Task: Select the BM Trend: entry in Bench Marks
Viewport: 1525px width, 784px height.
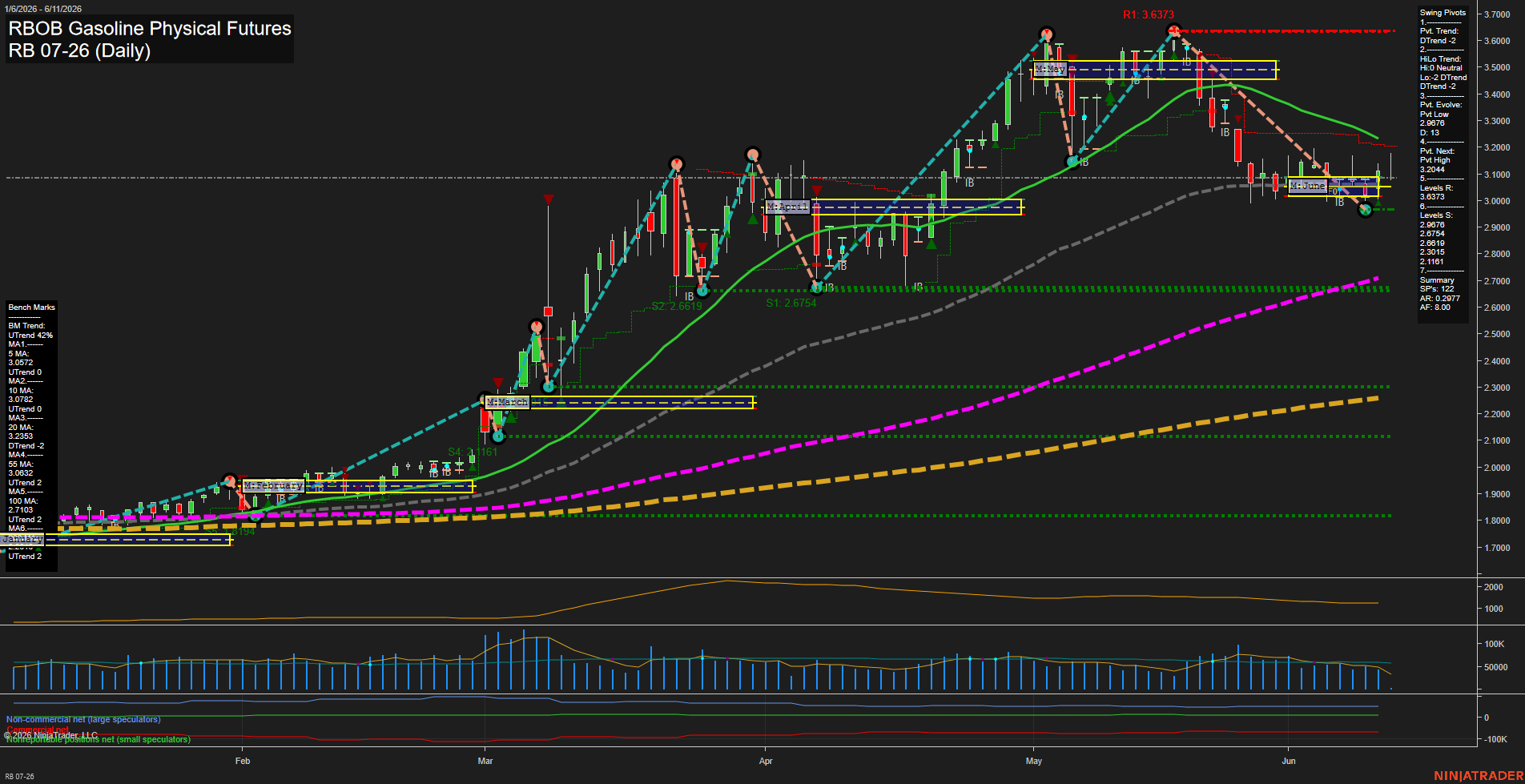Action: [27, 326]
